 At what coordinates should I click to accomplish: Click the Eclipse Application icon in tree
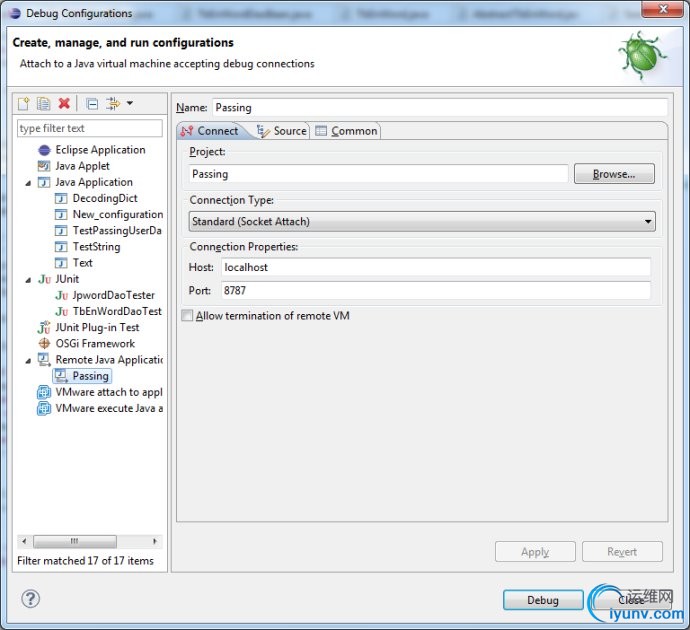pyautogui.click(x=44, y=150)
